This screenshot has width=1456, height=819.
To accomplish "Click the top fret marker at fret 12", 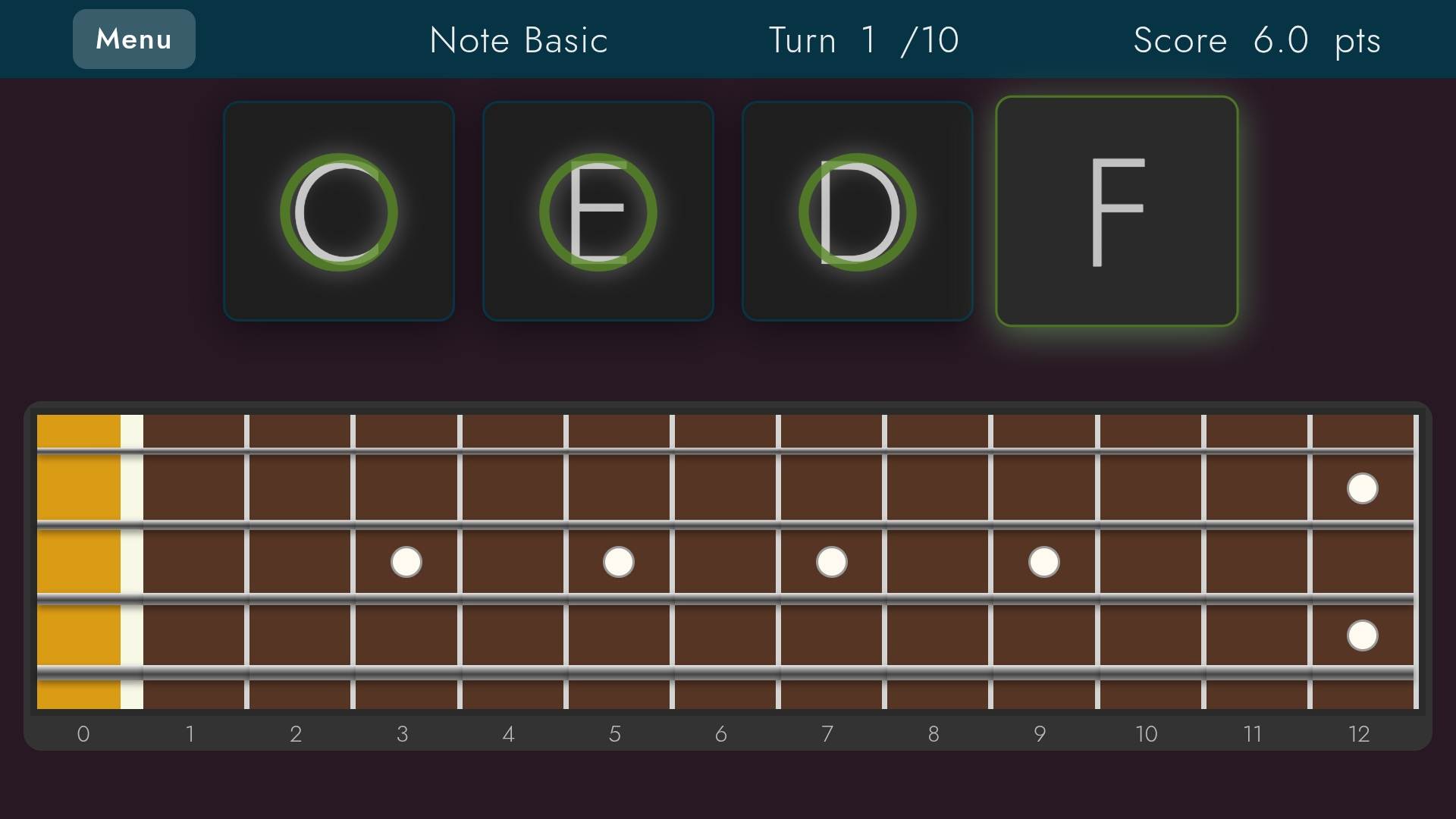I will point(1363,489).
